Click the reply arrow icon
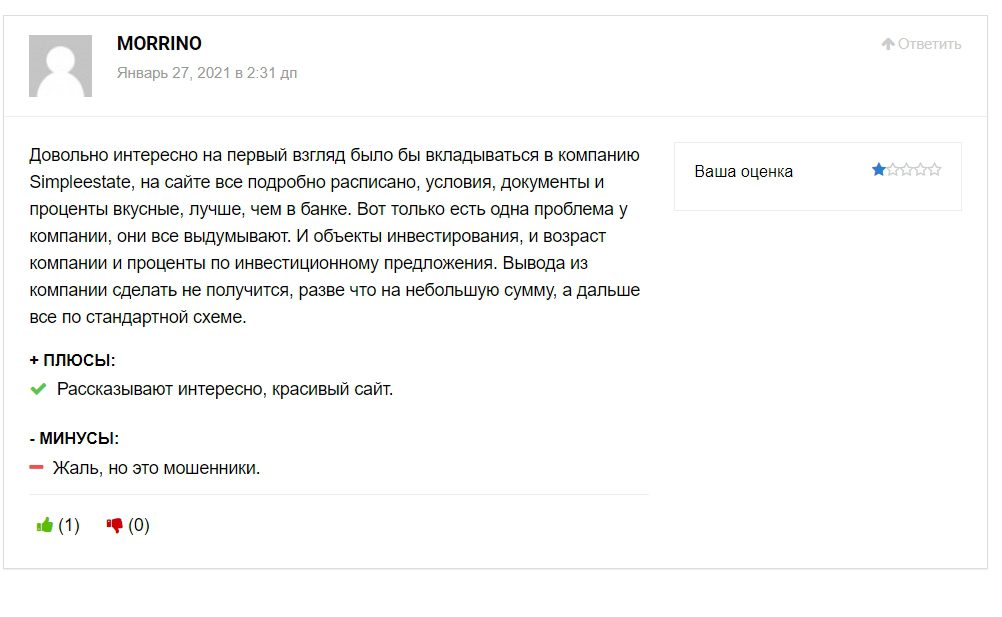 click(x=887, y=44)
